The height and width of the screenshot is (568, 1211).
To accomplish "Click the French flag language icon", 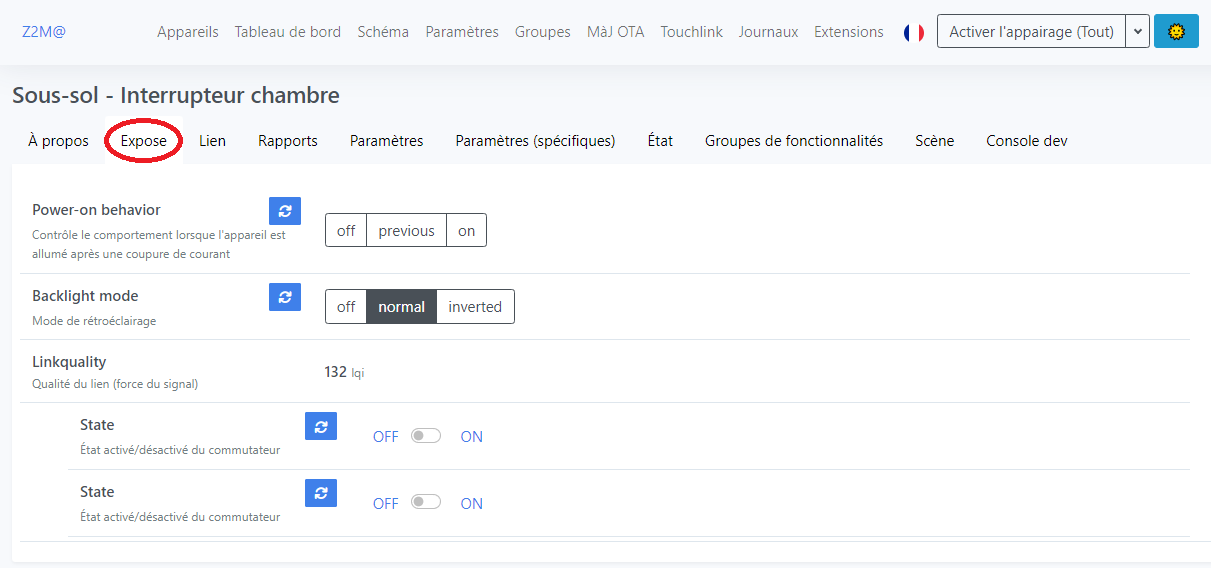I will [x=914, y=32].
